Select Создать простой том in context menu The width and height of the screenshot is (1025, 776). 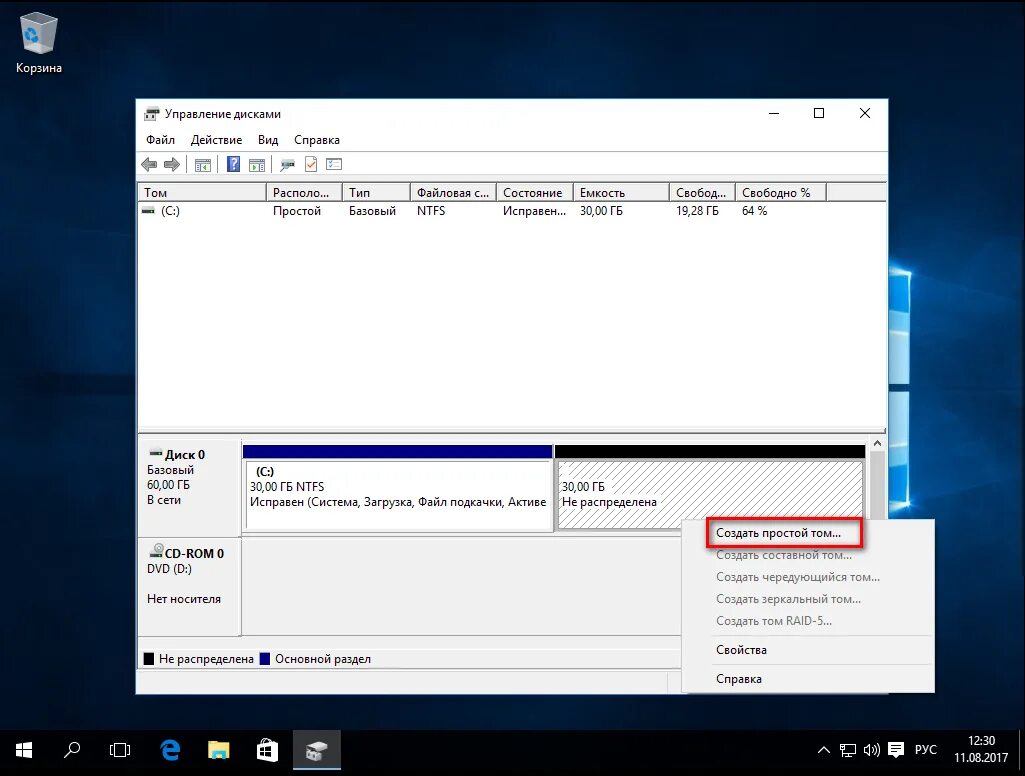pos(779,534)
